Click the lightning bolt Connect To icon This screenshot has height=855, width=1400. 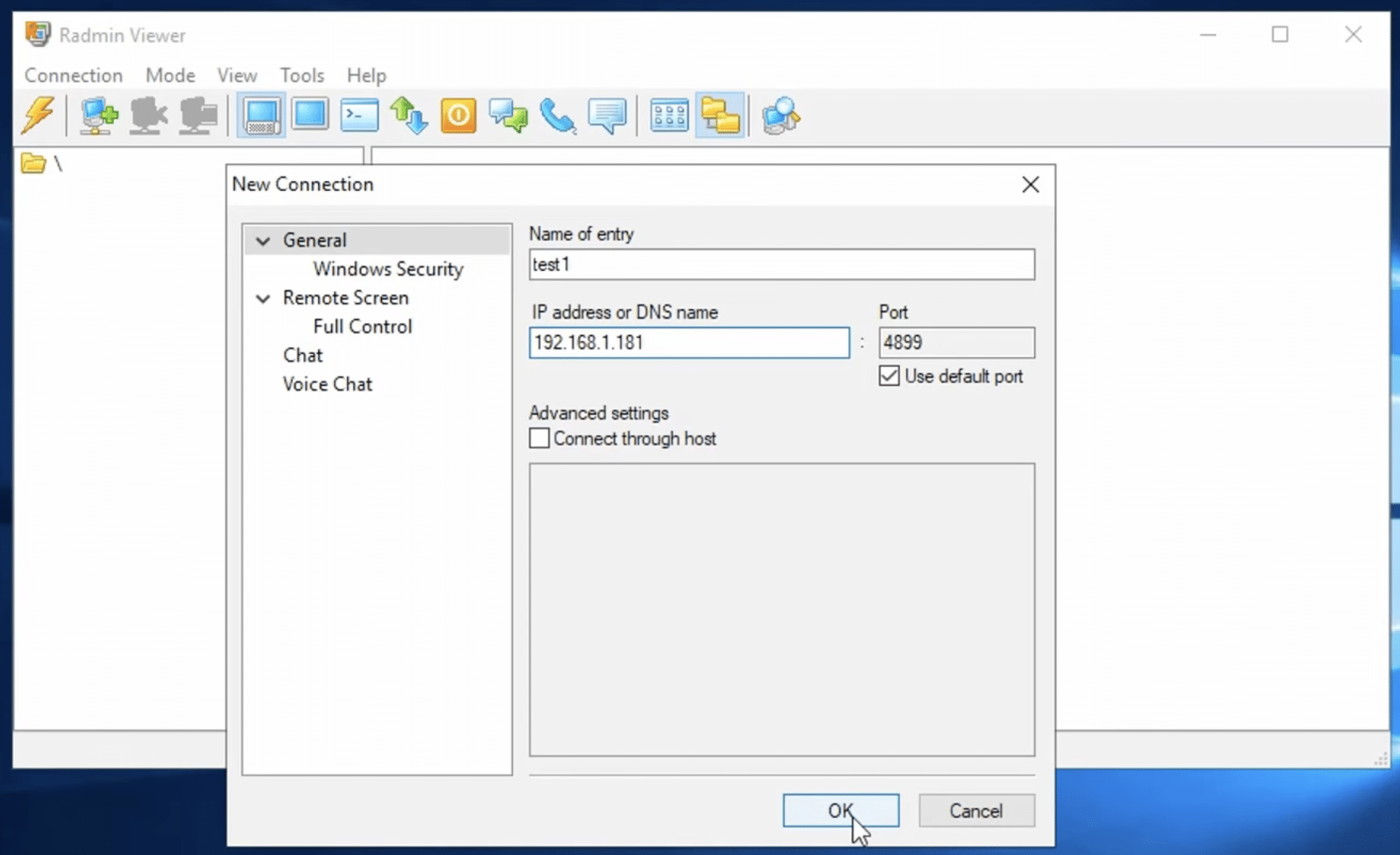[x=38, y=116]
